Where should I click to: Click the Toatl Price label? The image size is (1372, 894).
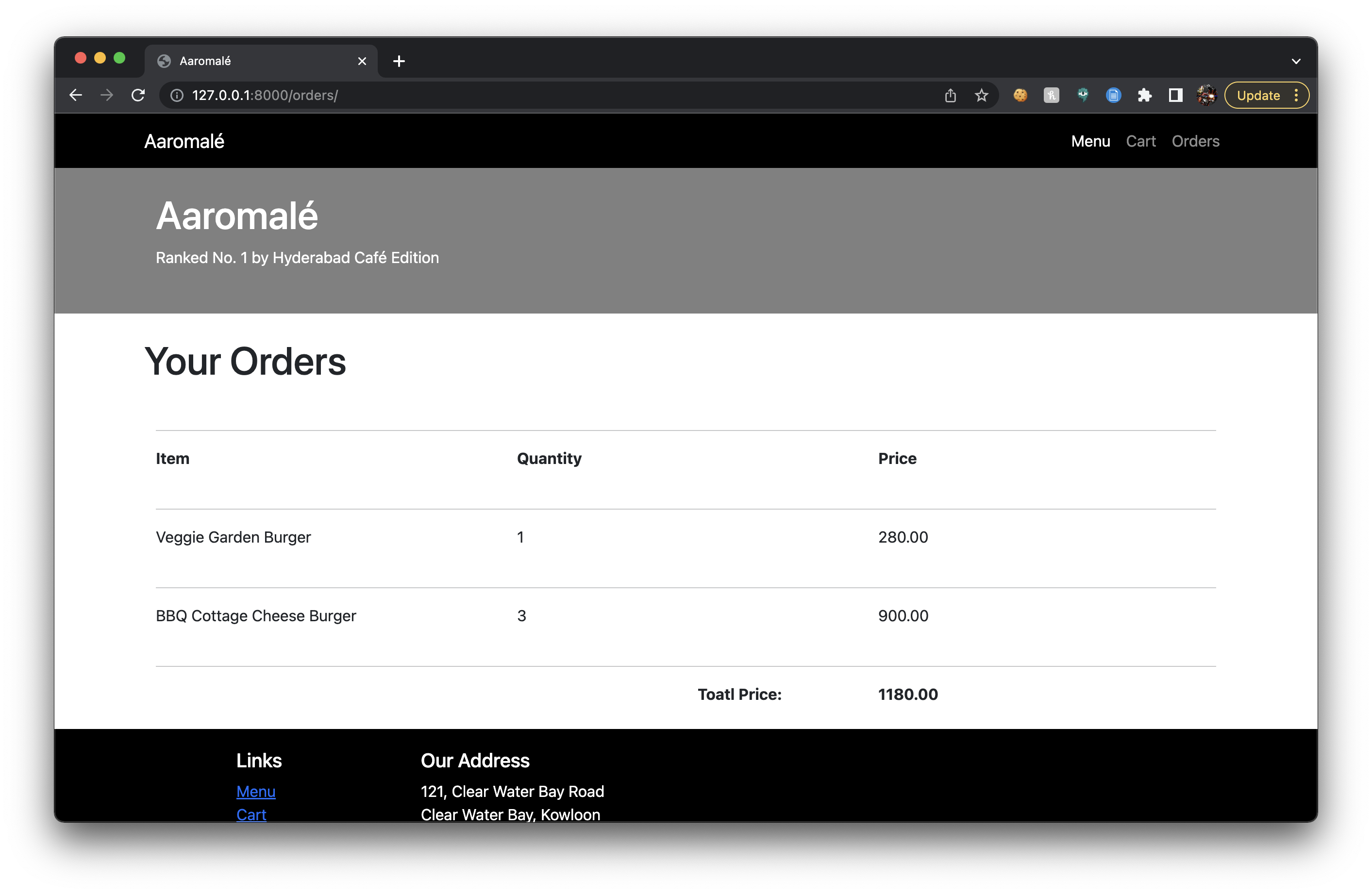[x=739, y=694]
